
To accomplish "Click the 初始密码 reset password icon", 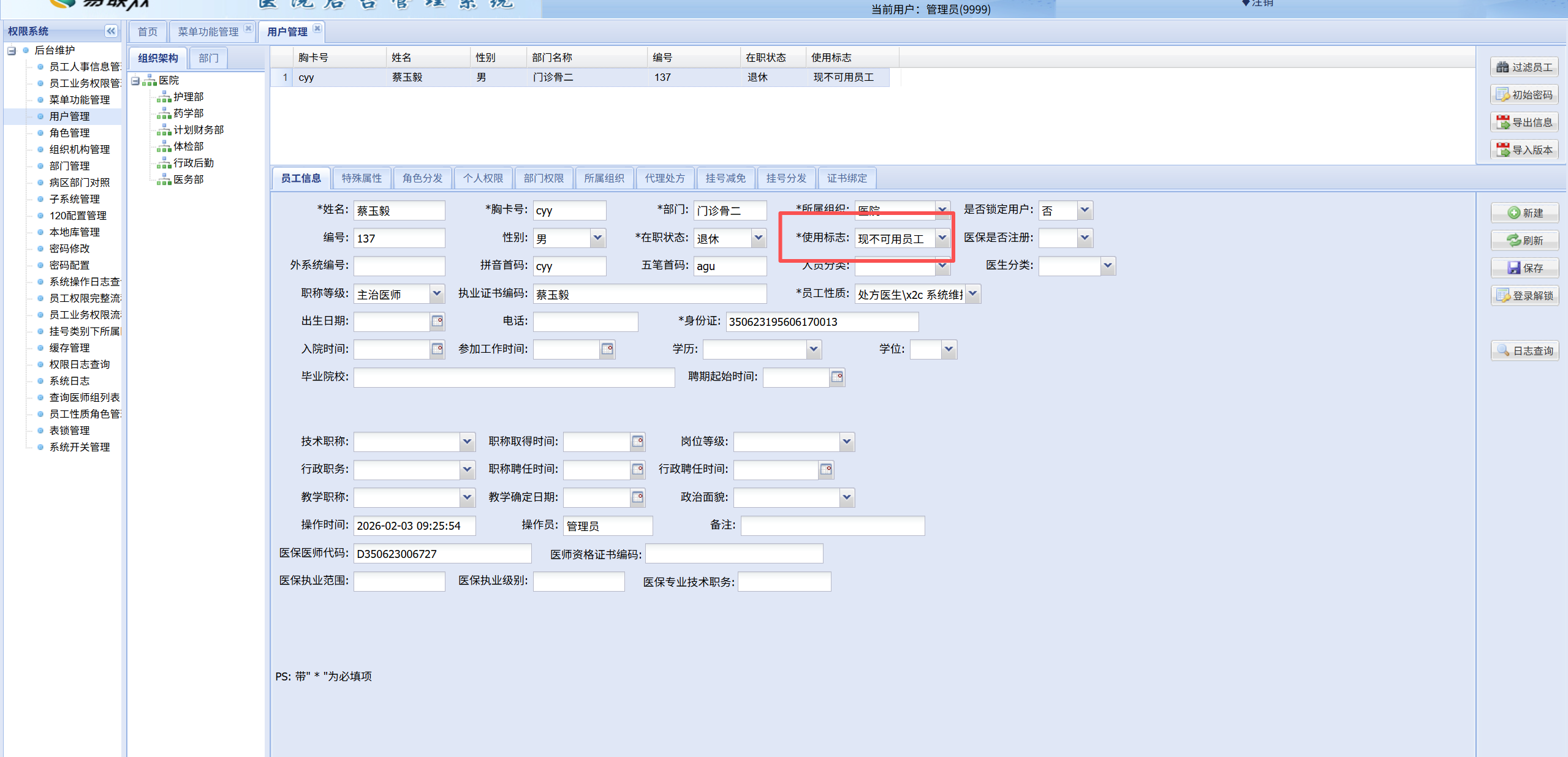I will coord(1502,95).
